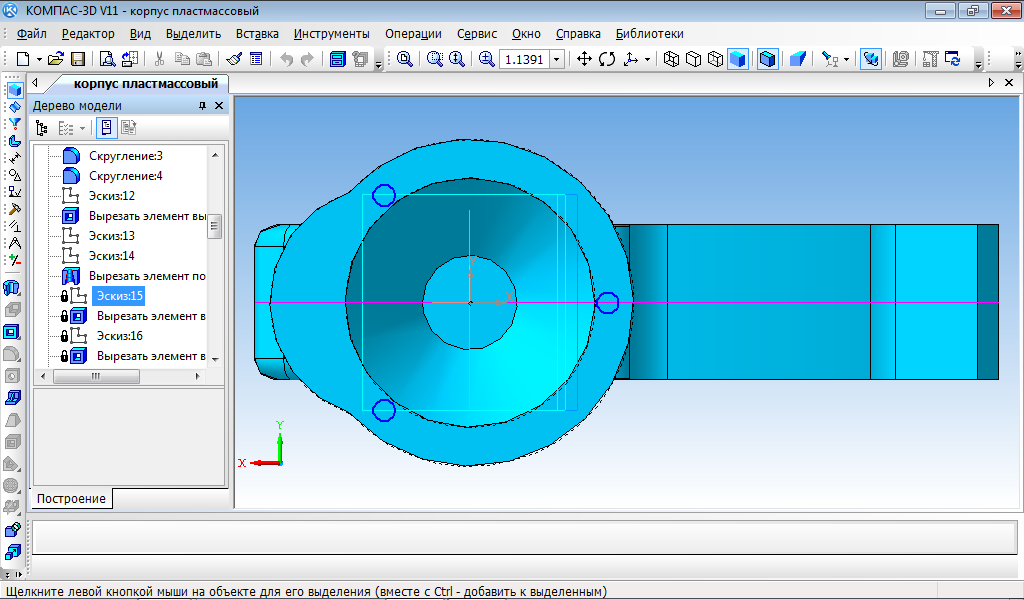Click the Open file folder icon
The width and height of the screenshot is (1024, 600).
click(56, 59)
